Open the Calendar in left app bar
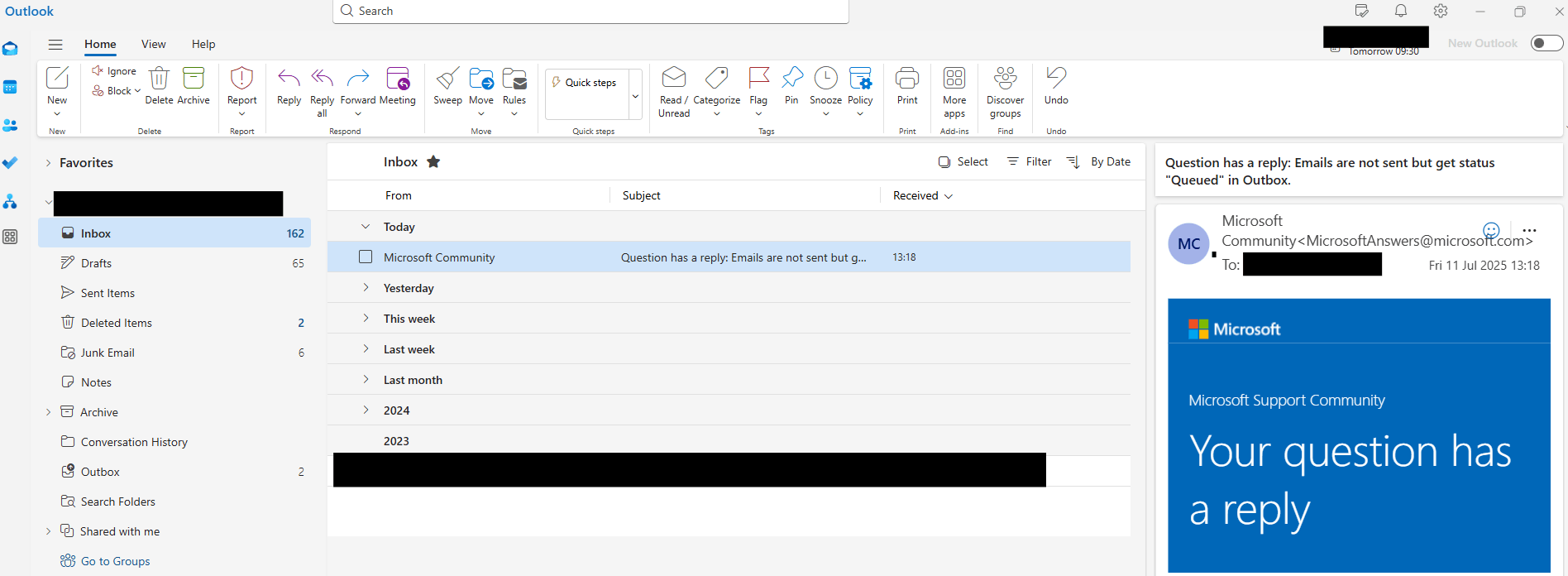Viewport: 1568px width, 576px height. tap(10, 87)
